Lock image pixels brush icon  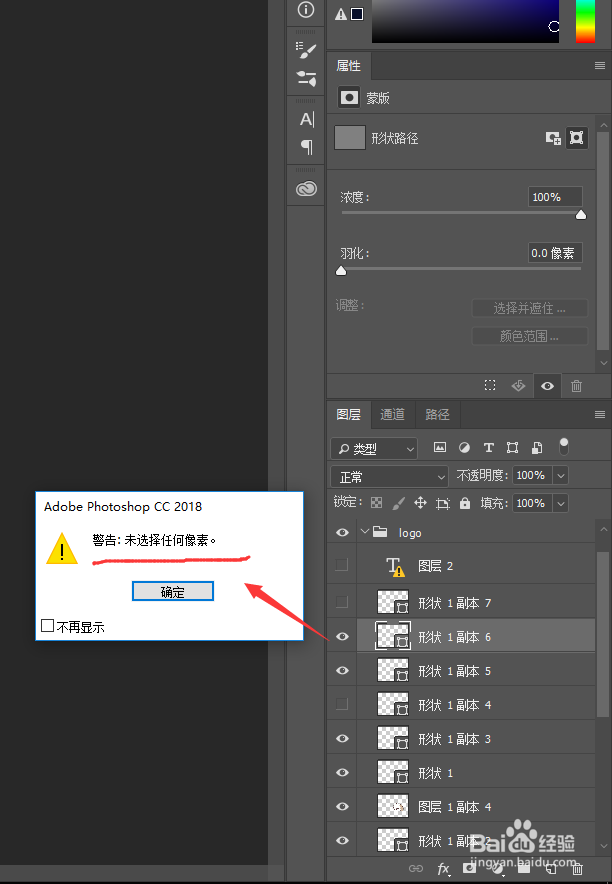click(x=398, y=503)
